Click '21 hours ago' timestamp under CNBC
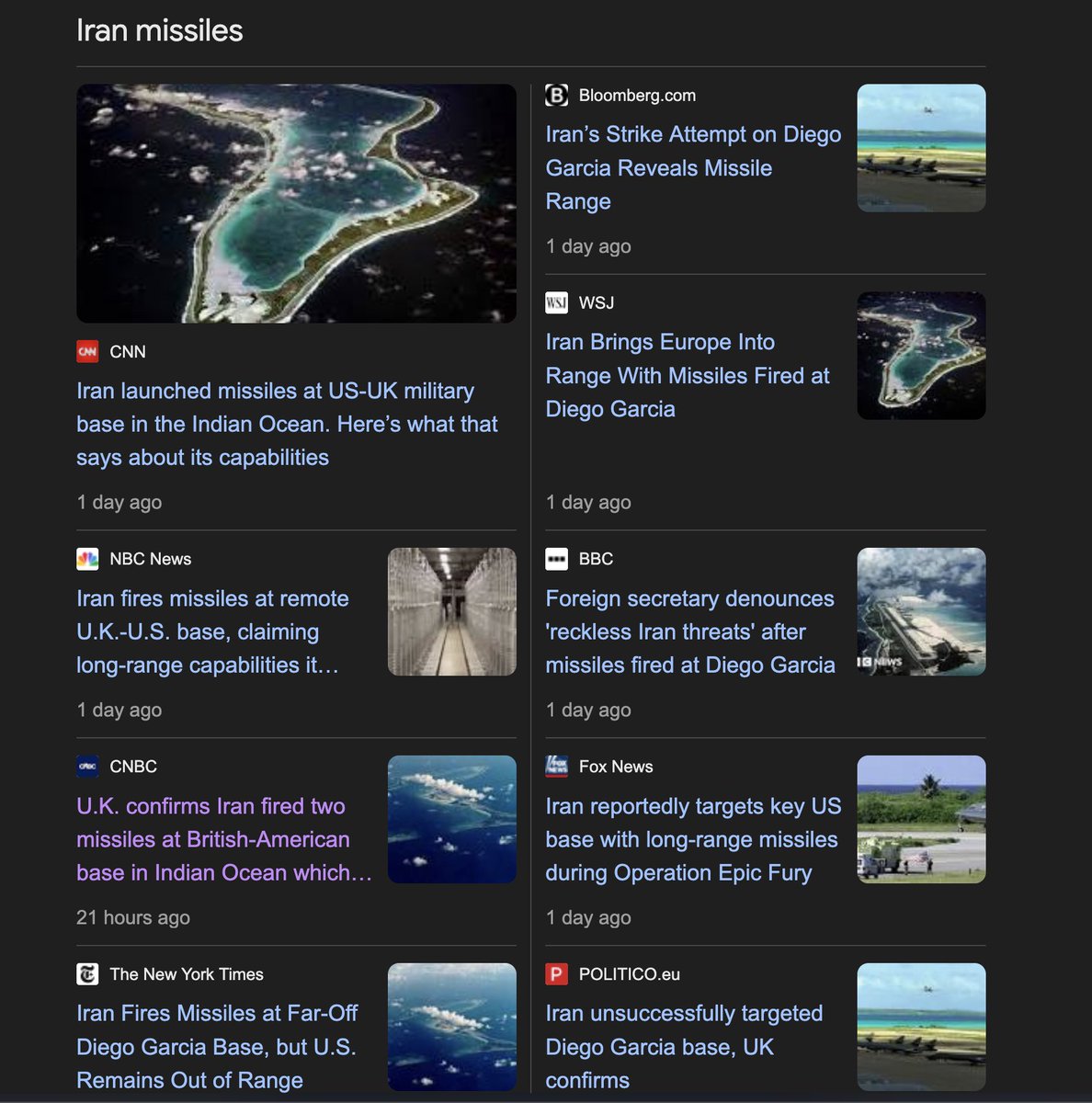This screenshot has height=1103, width=1092. [x=133, y=918]
